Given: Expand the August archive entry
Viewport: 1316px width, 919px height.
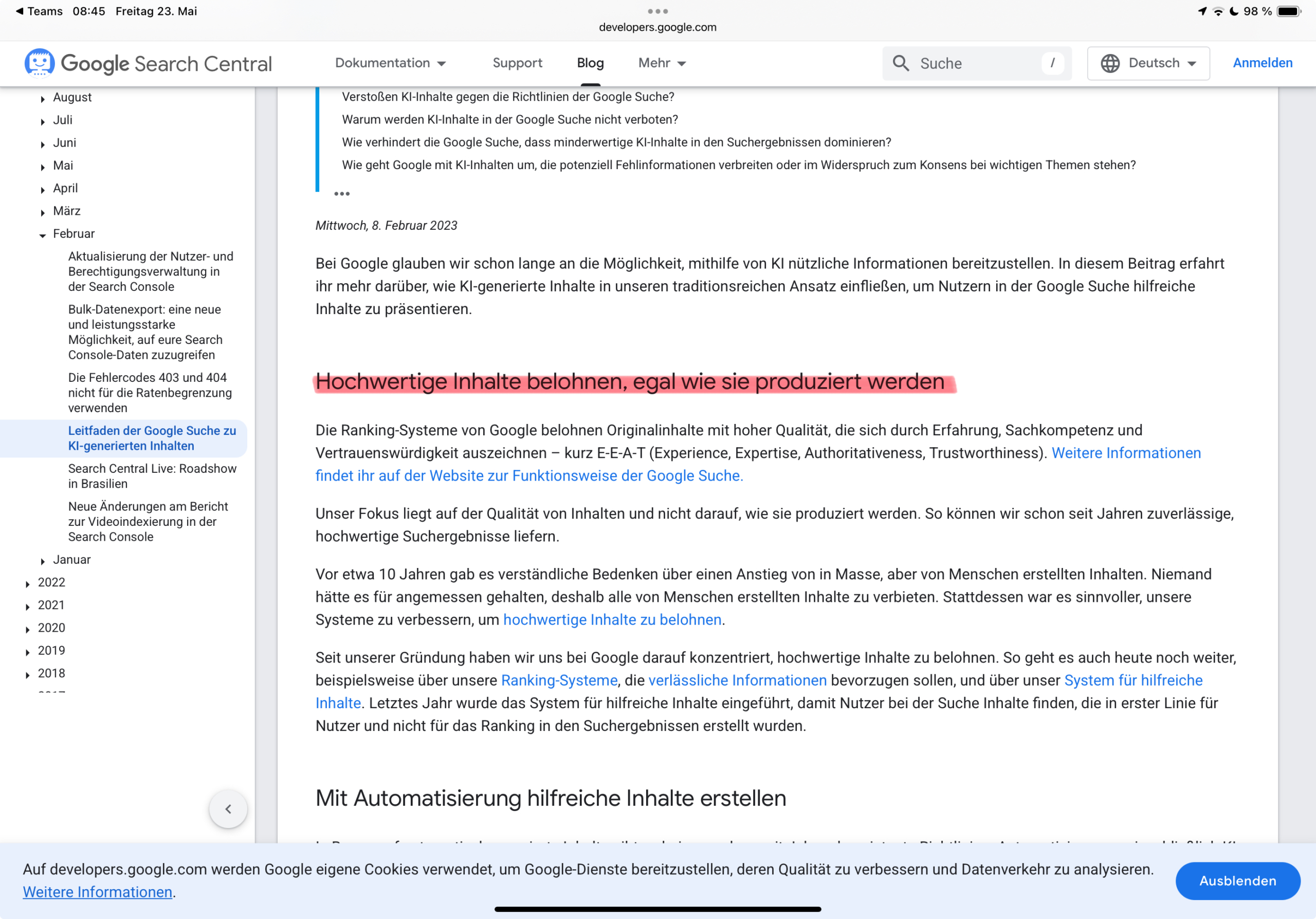Looking at the screenshot, I should [x=43, y=99].
